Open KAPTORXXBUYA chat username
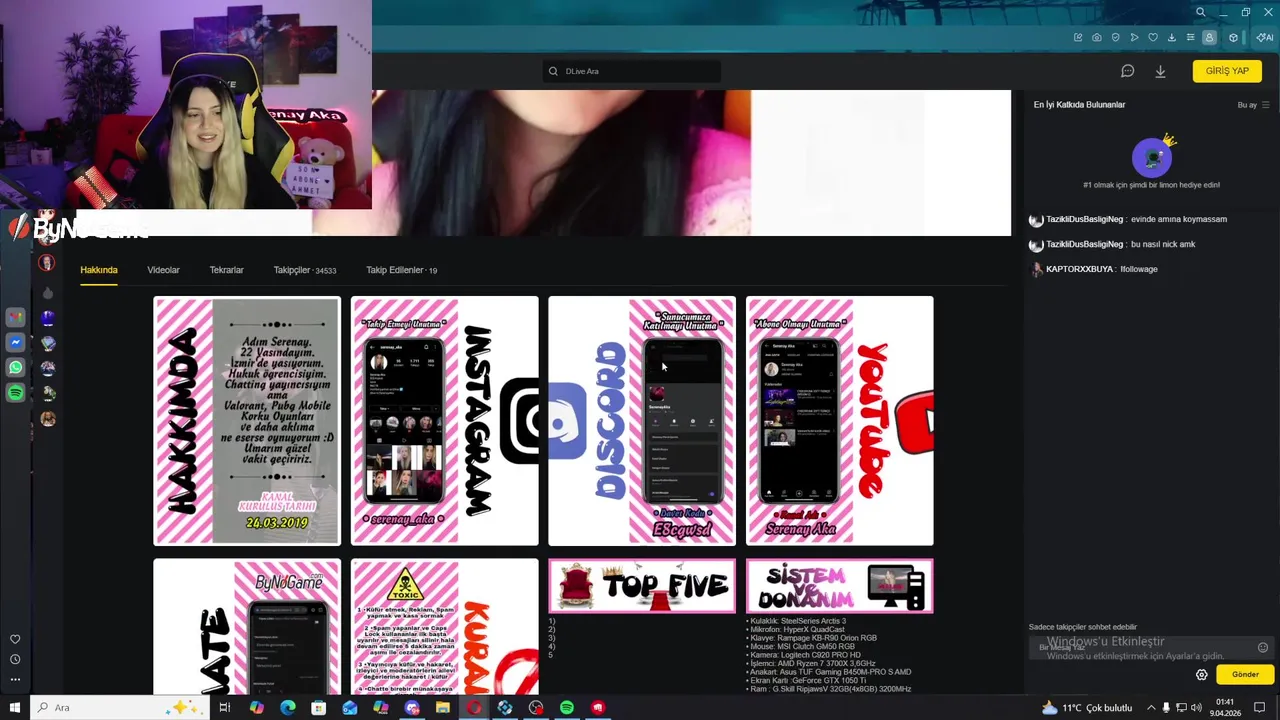Image resolution: width=1280 pixels, height=720 pixels. [x=1079, y=269]
